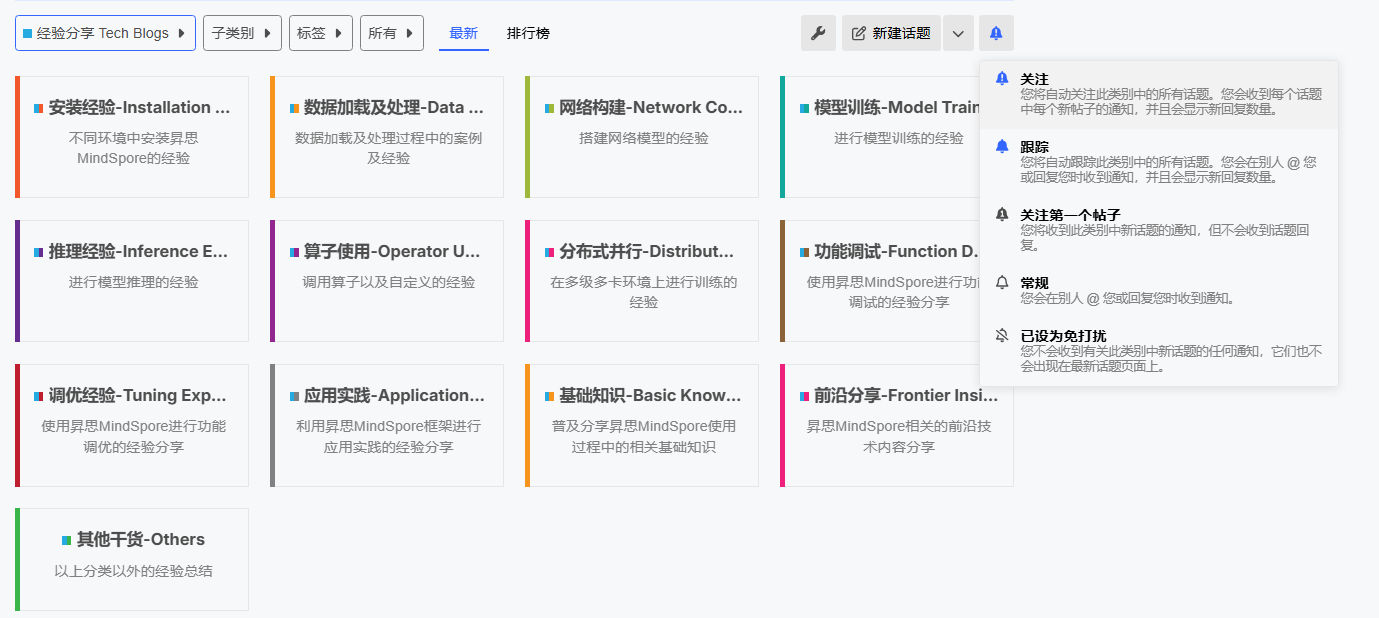Screen dimensions: 1379x618
Task: Open the 经验分享 Tech Blogs category dropdown
Action: pyautogui.click(x=105, y=33)
